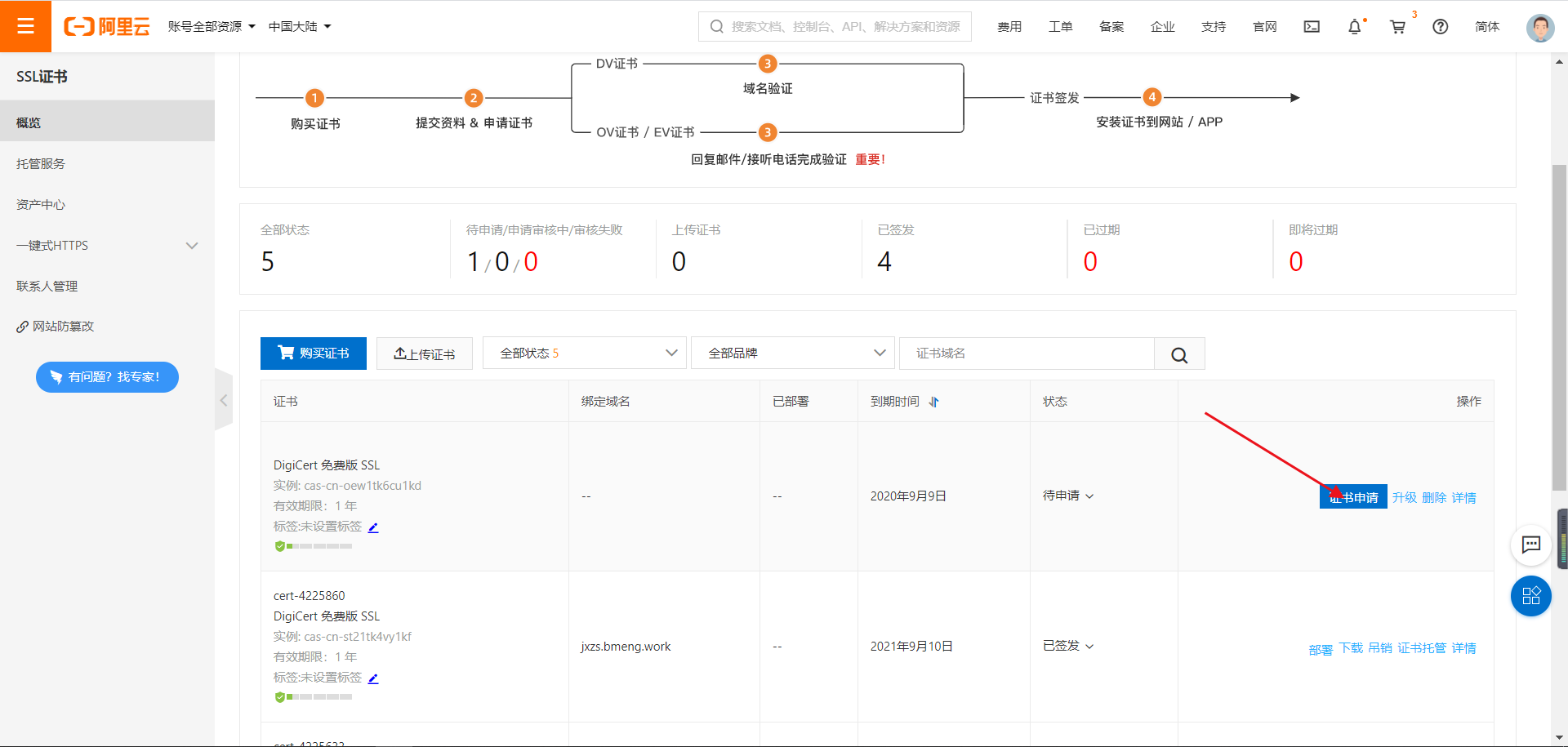Open the shopping cart

click(1397, 27)
